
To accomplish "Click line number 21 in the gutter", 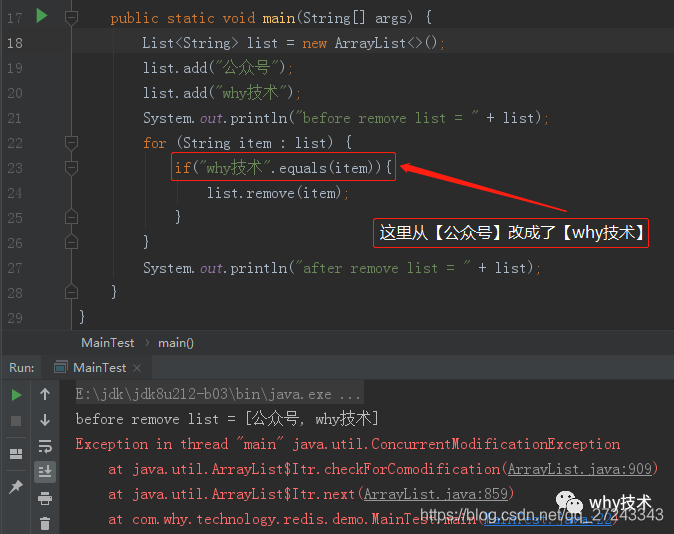I will [15, 118].
